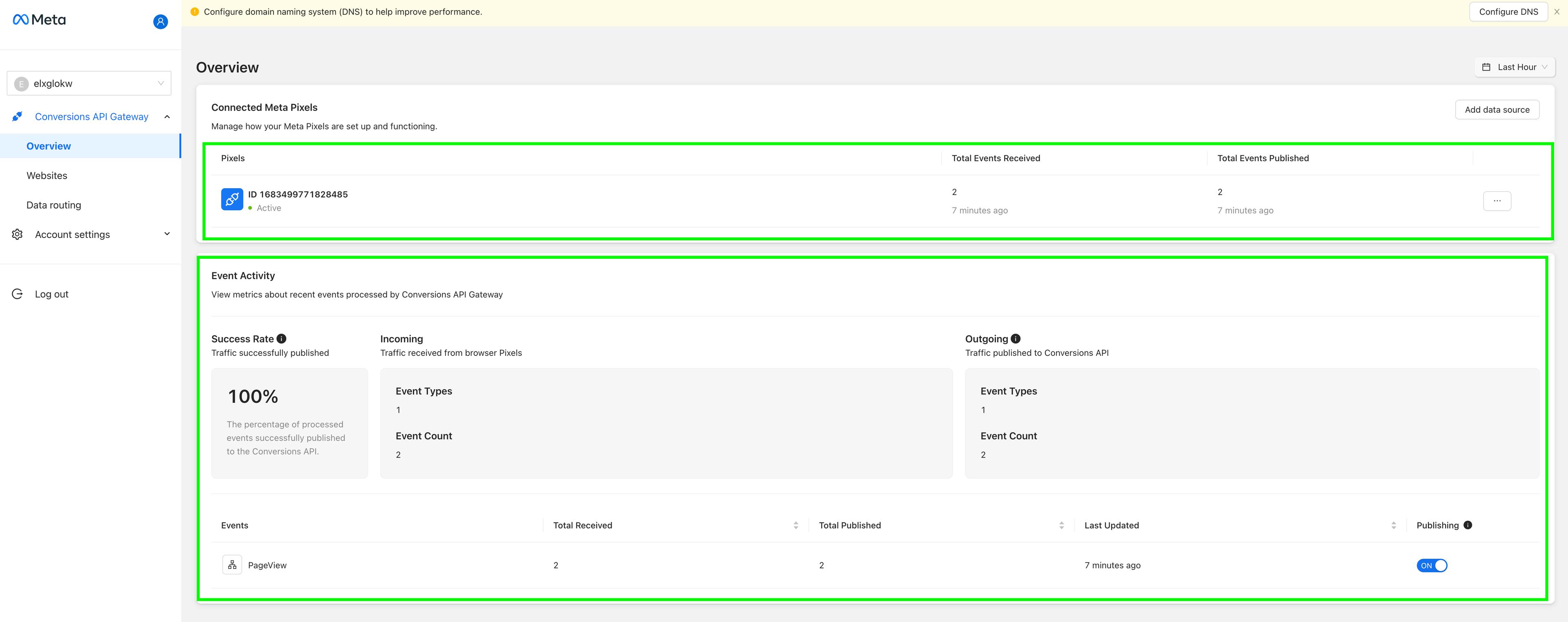Expand the Account settings chevron
Image resolution: width=1568 pixels, height=622 pixels.
click(x=167, y=234)
